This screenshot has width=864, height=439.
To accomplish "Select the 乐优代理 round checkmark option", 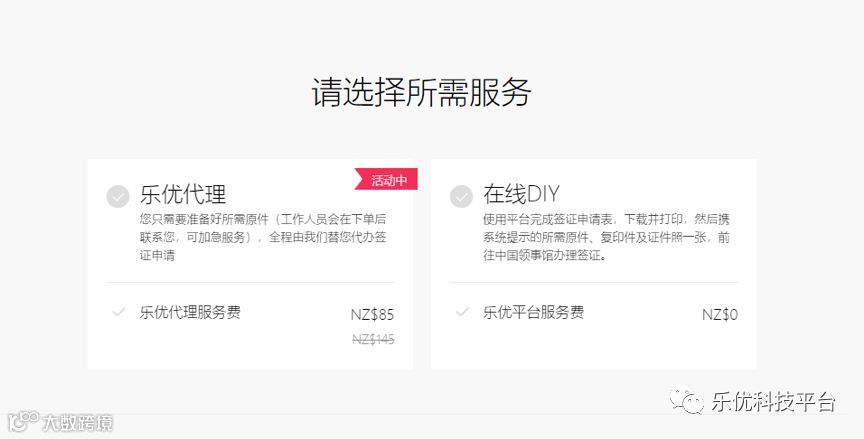I will [118, 196].
